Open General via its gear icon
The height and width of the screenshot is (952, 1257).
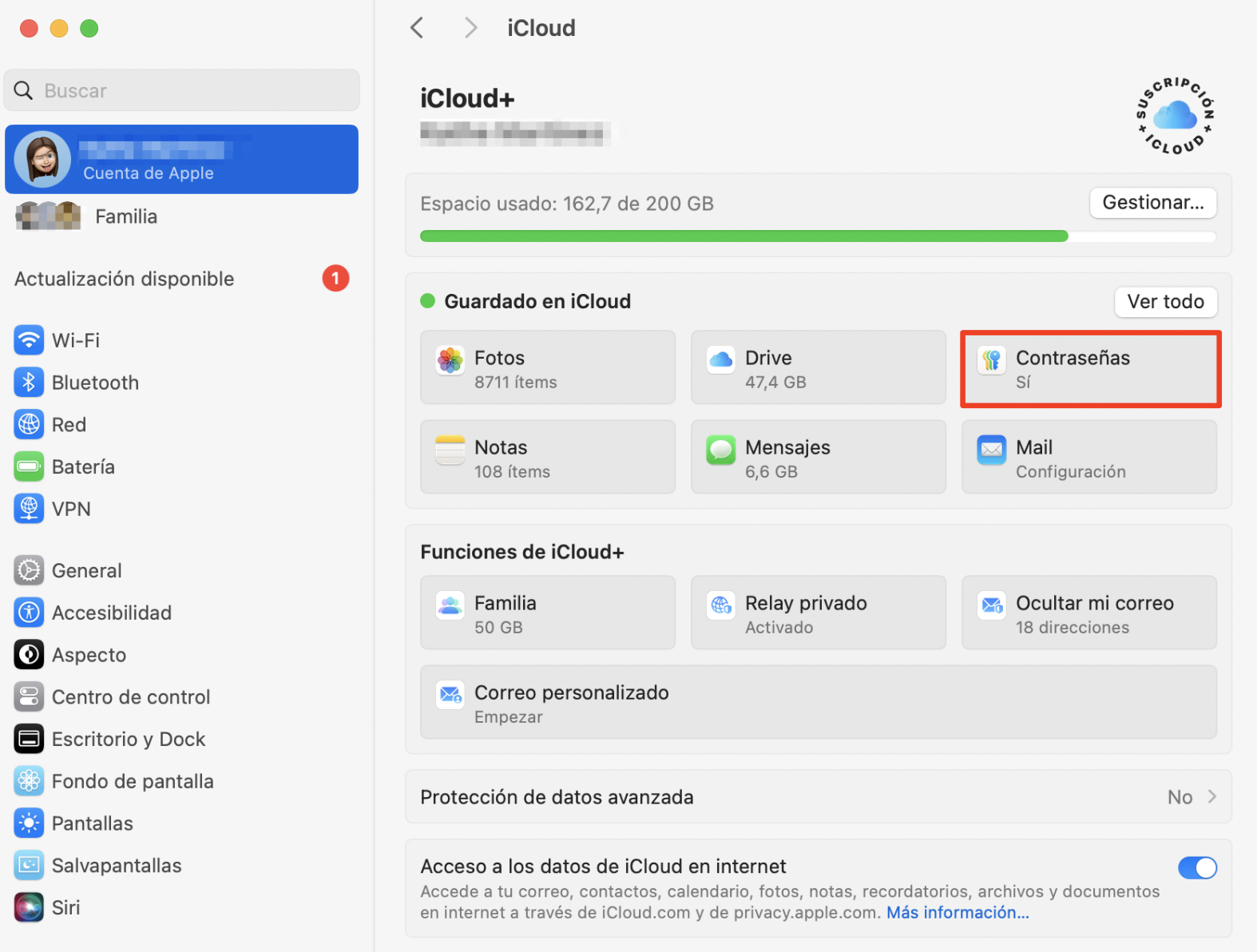[x=29, y=570]
